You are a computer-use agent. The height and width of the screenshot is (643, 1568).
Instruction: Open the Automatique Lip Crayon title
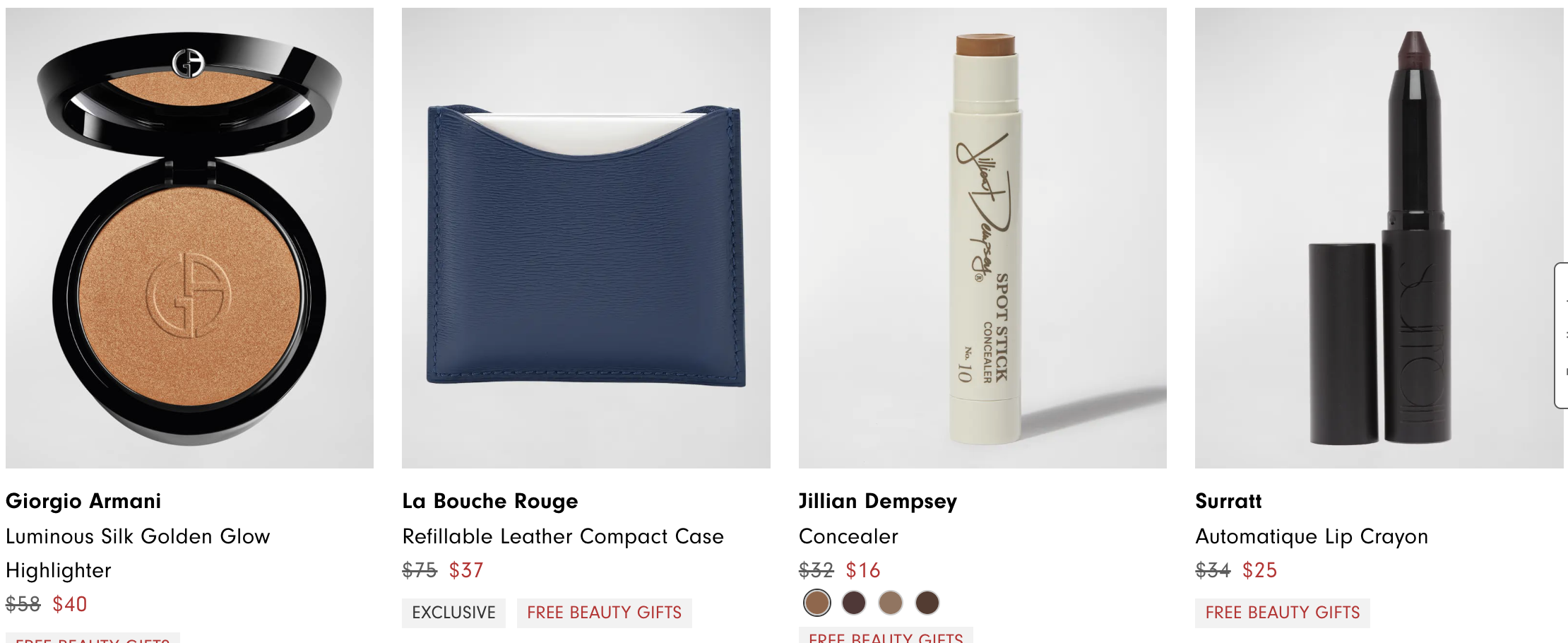point(1312,536)
